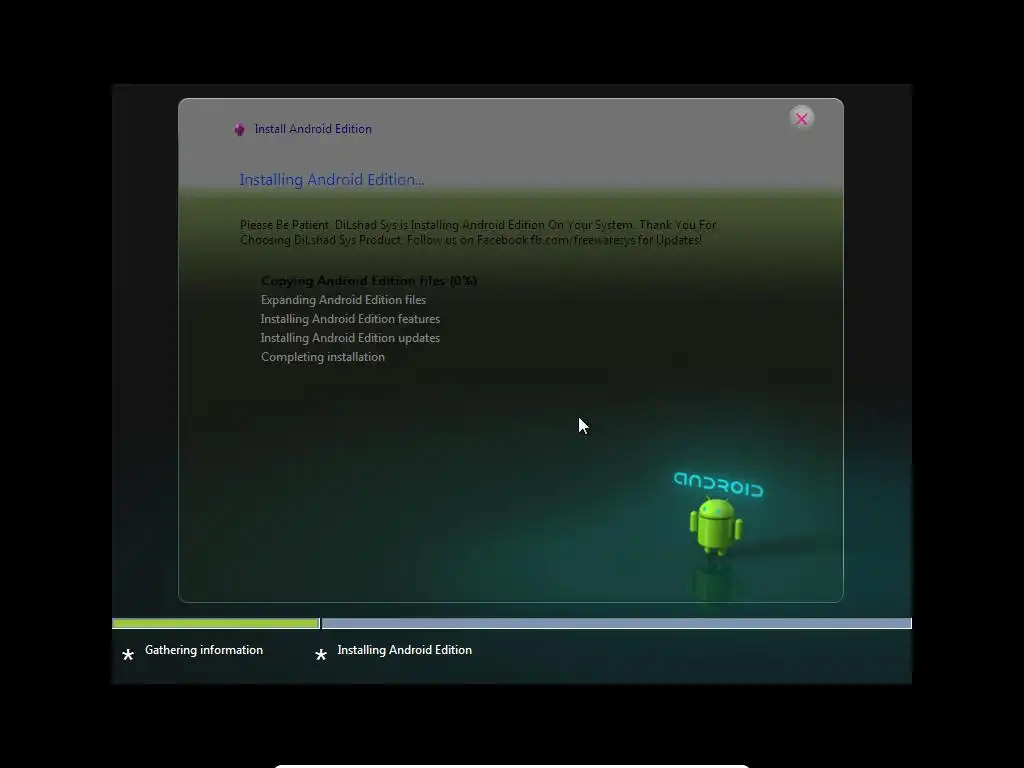Click the blue-gray remaining progress bar segment
The width and height of the screenshot is (1024, 768).
tap(616, 624)
